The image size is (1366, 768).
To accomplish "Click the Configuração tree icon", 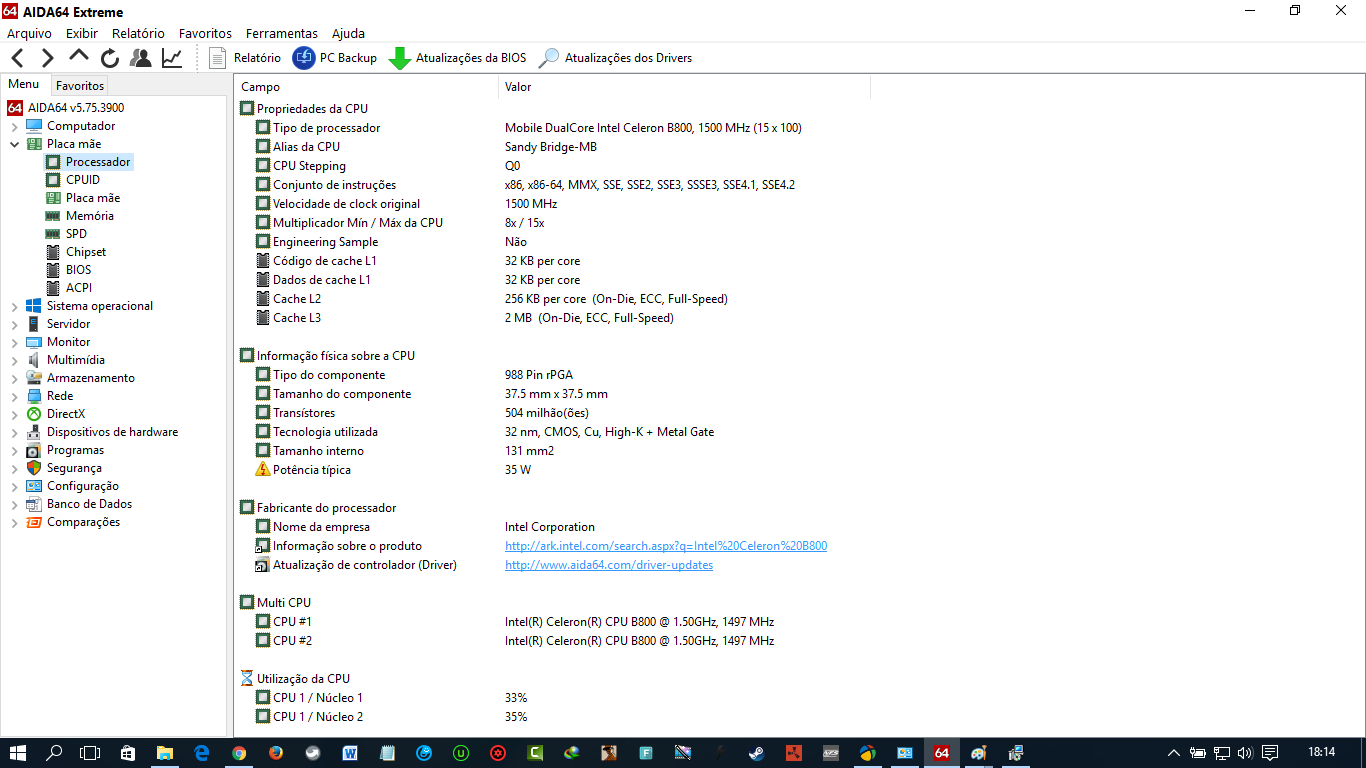I will [x=34, y=486].
